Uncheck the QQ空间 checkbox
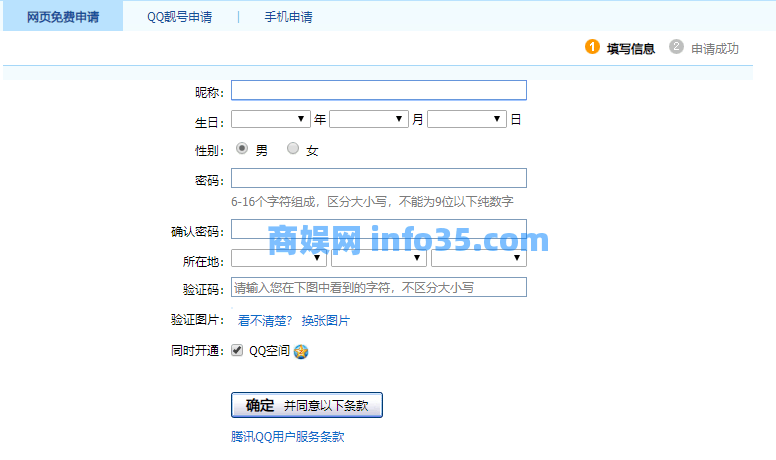Screen dimensions: 776x460 237,350
